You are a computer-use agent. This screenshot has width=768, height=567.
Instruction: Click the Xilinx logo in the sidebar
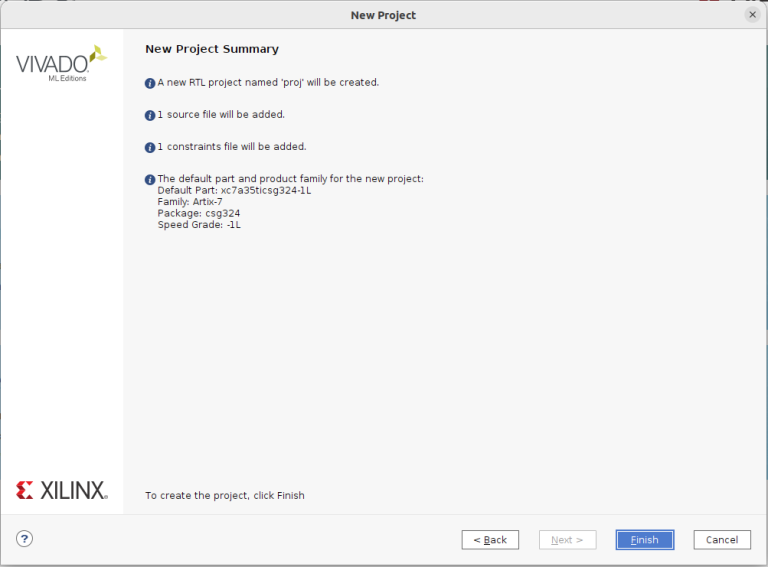[x=61, y=490]
